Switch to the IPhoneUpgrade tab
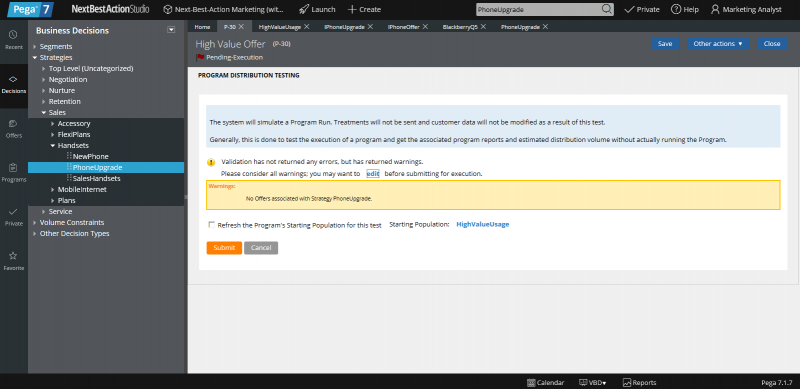 [x=344, y=27]
